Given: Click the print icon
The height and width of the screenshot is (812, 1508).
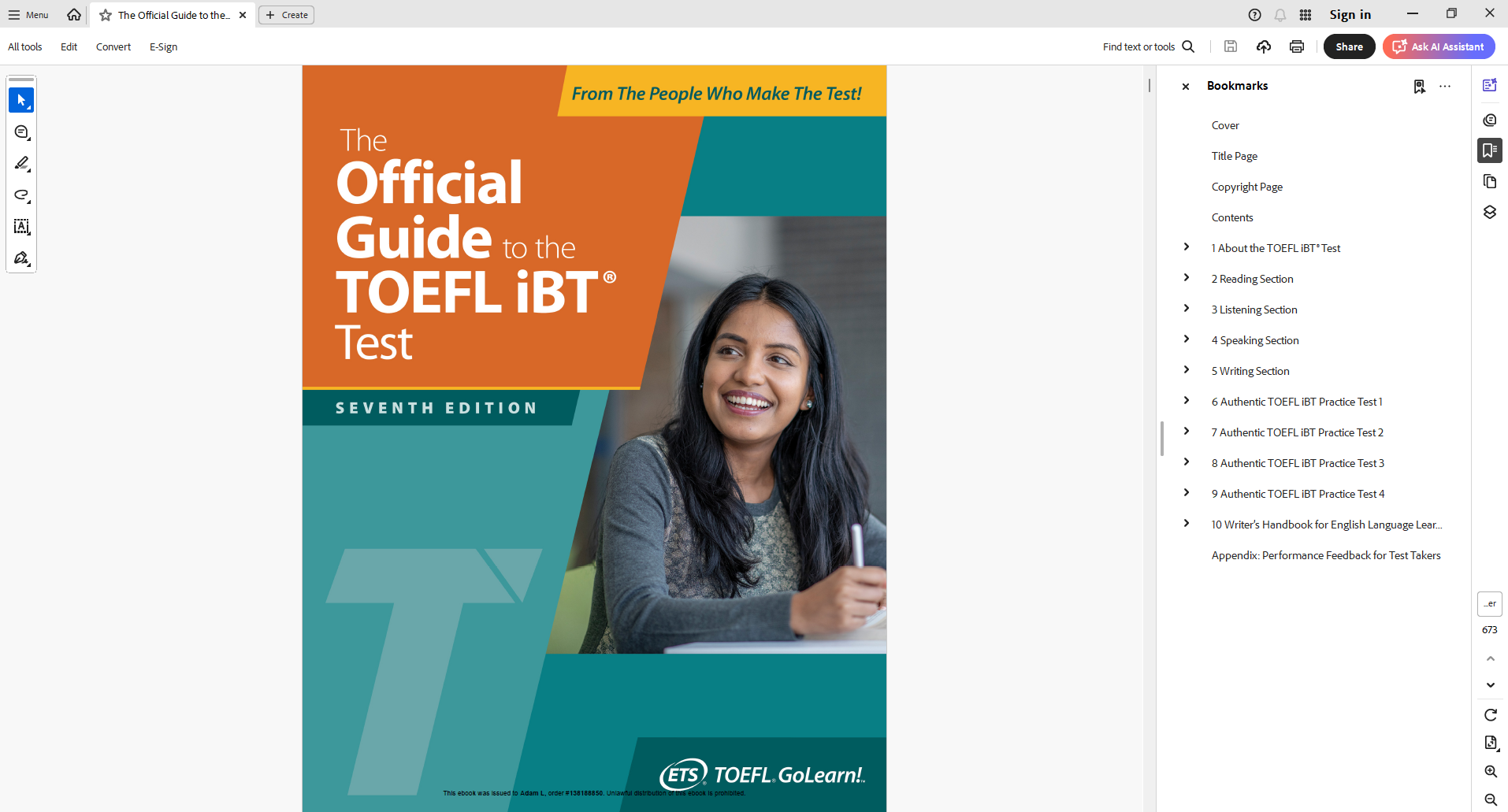Looking at the screenshot, I should (x=1296, y=47).
